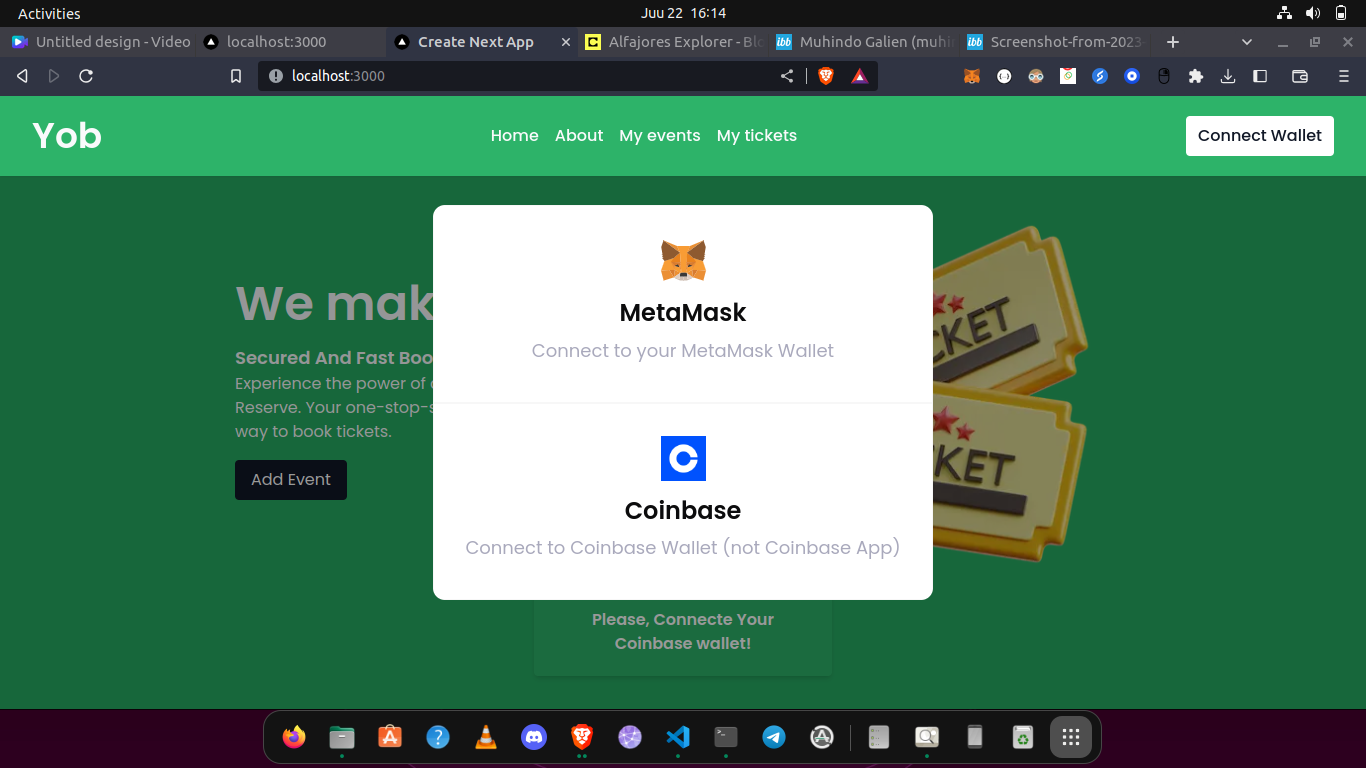Switch to the first localhost:3000 tab
Screen dimensions: 1366x768
[x=290, y=42]
